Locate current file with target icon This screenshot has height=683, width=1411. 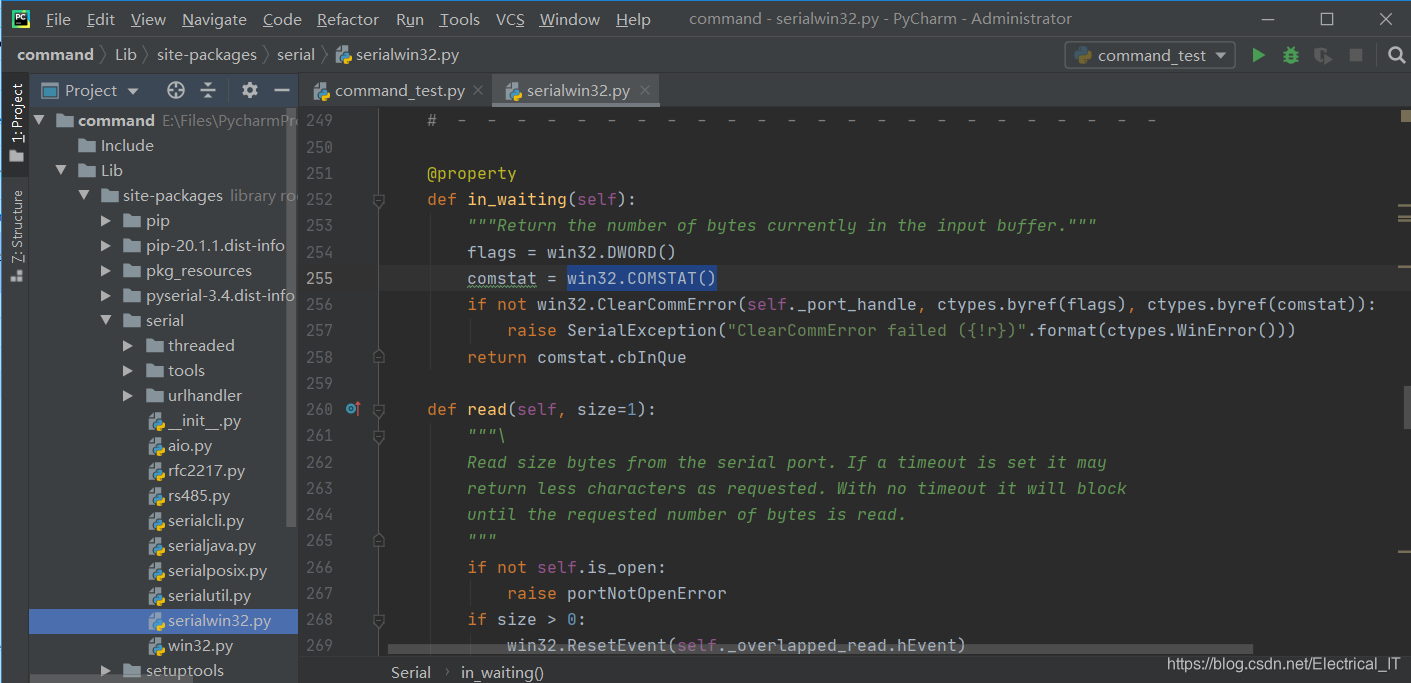[176, 91]
